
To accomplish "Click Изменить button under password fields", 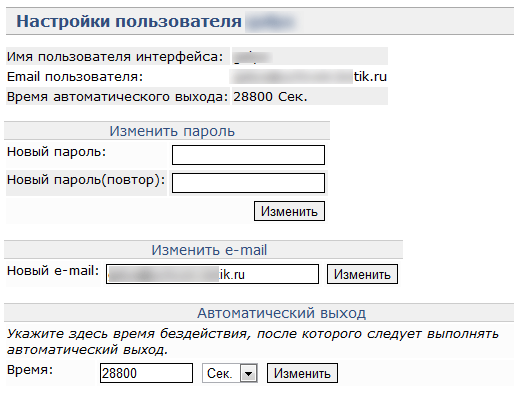I will tap(289, 211).
